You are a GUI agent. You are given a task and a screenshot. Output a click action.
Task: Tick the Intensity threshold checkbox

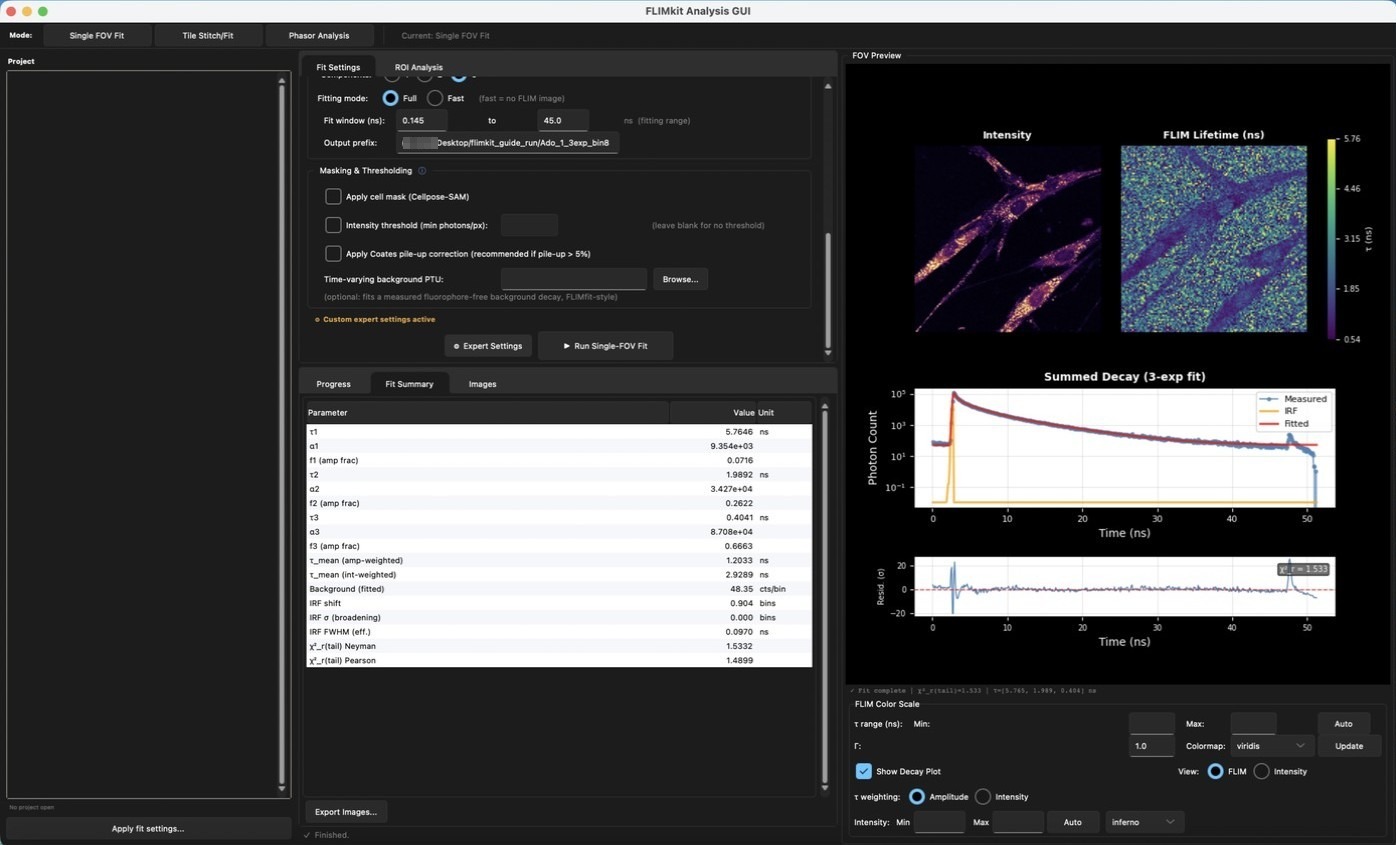coord(333,225)
